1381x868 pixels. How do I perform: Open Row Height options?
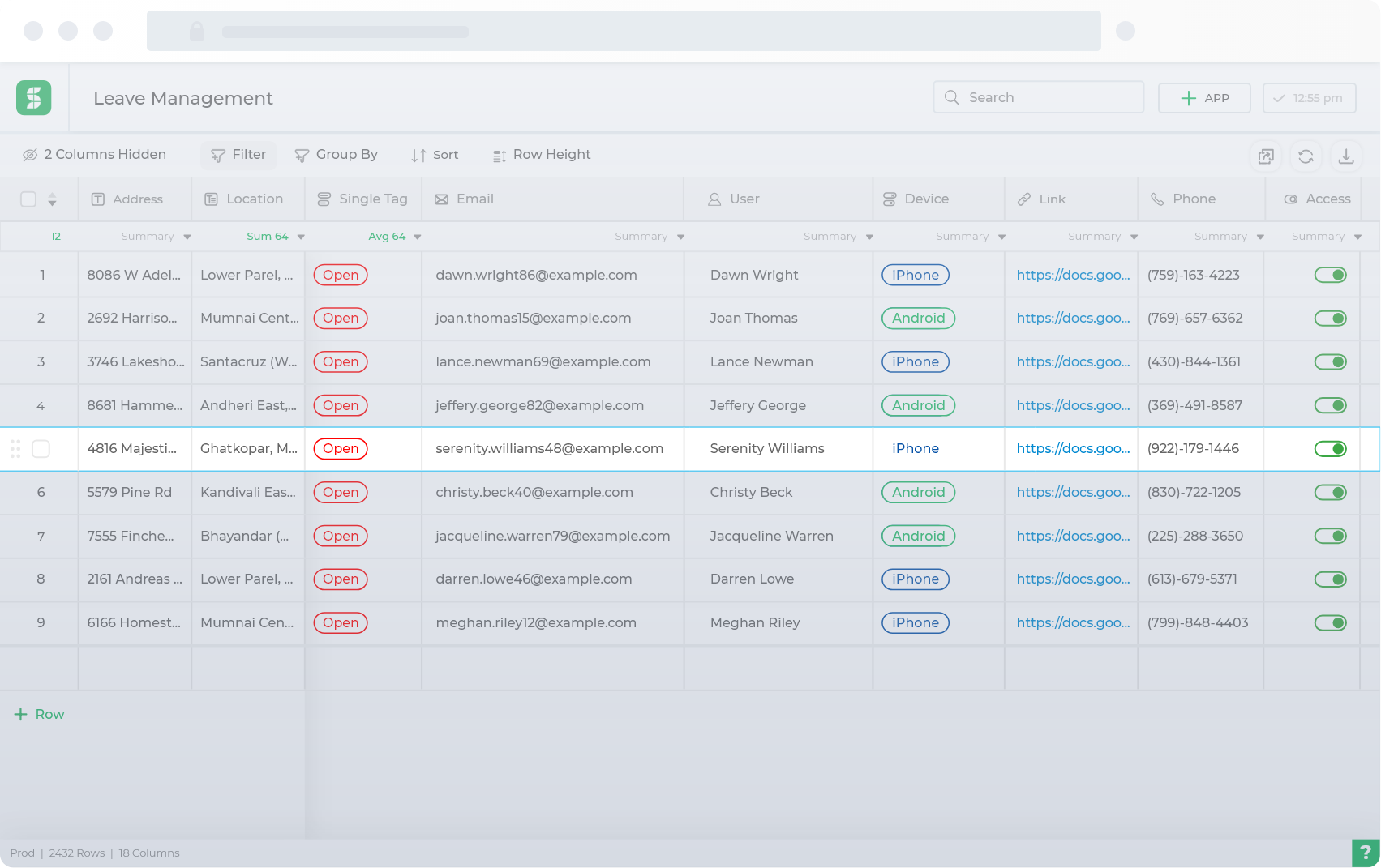[x=542, y=155]
